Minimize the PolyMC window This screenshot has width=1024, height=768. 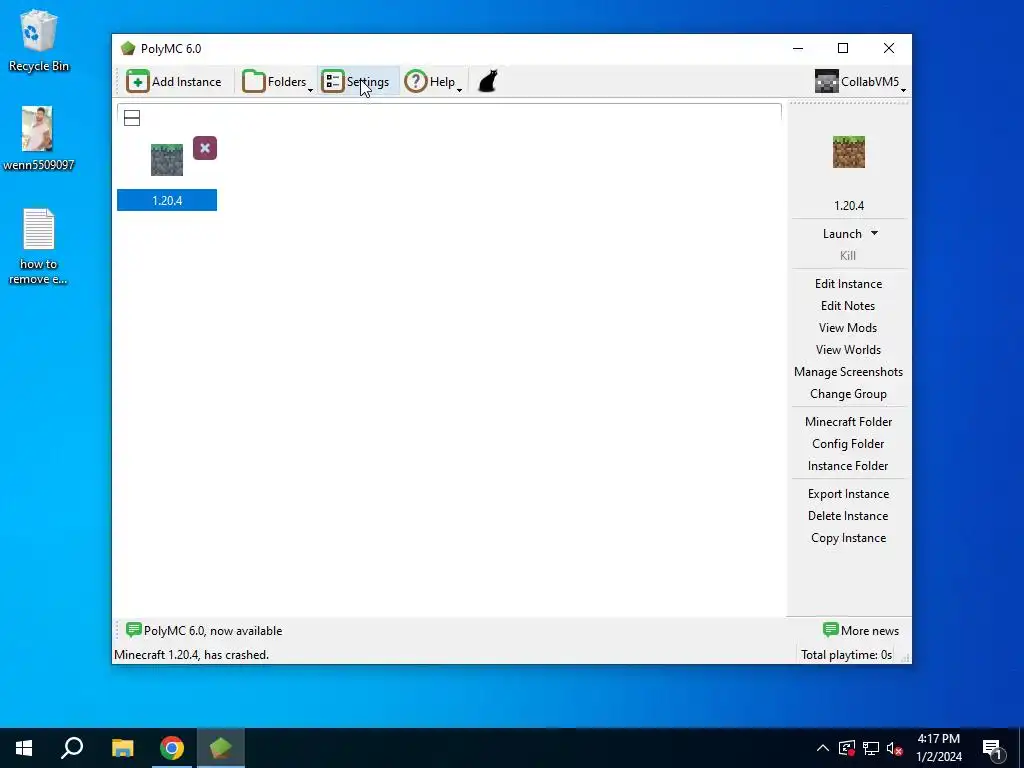(798, 48)
